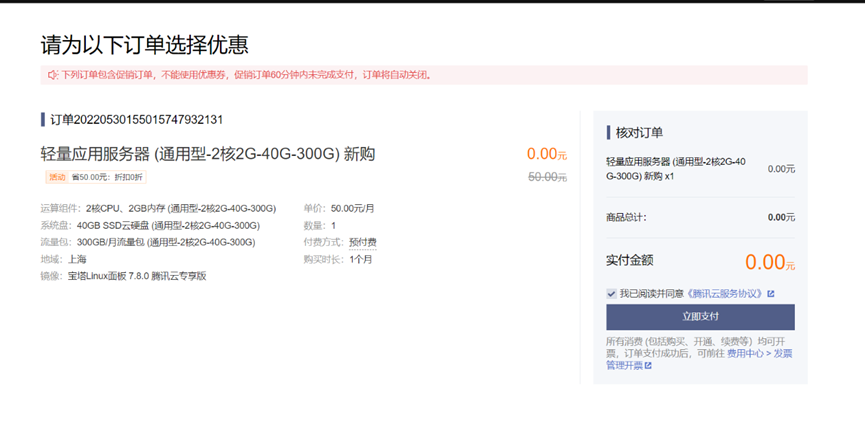Click the product title 轻量应用服务器 新购
Viewport: 865px width, 431px height.
coord(207,154)
